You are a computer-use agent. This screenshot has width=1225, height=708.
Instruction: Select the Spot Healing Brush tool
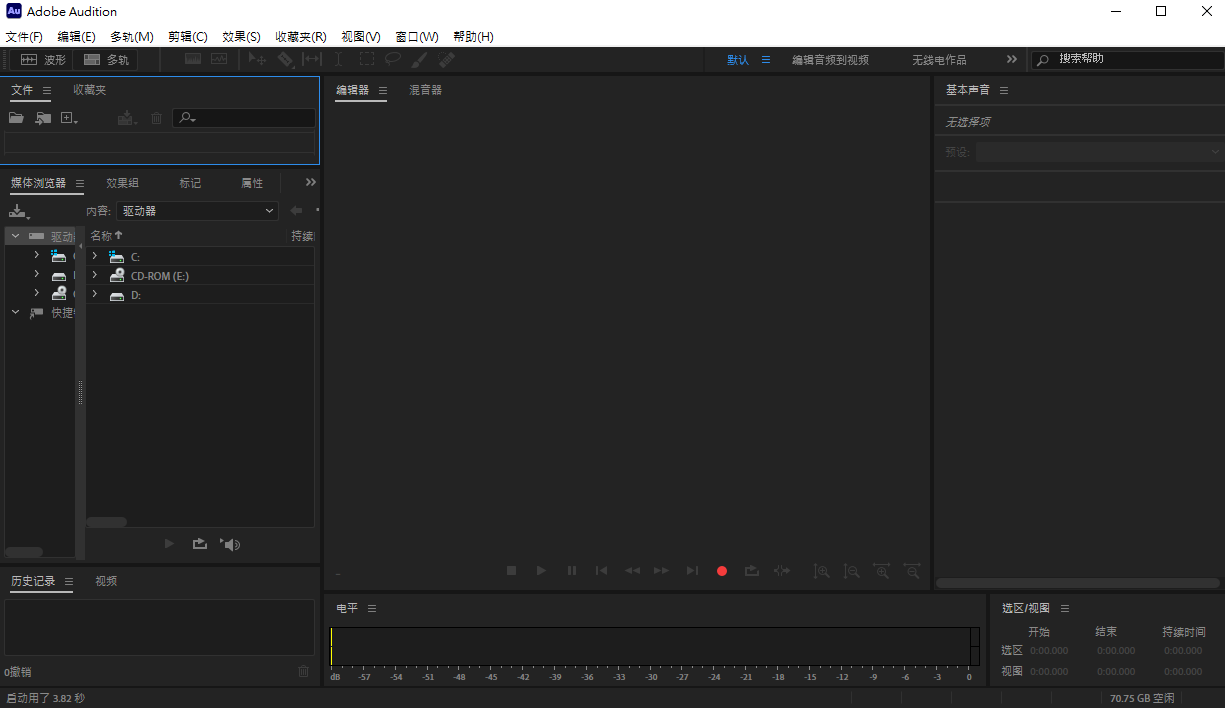(x=447, y=60)
